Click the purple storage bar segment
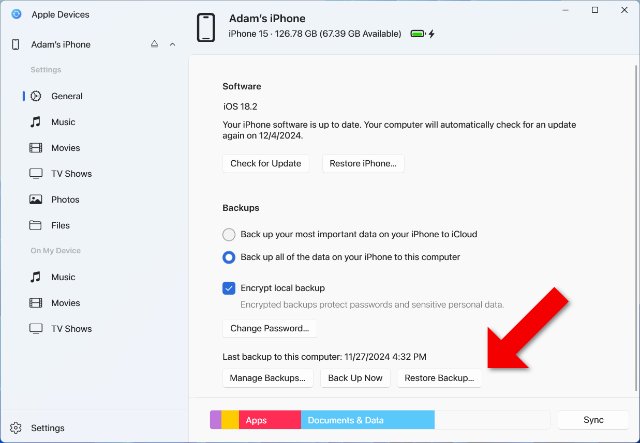Viewport: 640px width, 443px height. [x=216, y=420]
